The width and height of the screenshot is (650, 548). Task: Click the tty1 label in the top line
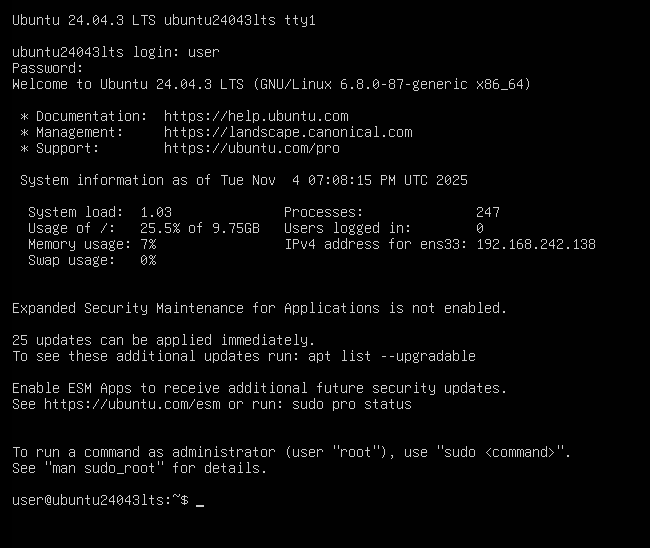point(300,20)
